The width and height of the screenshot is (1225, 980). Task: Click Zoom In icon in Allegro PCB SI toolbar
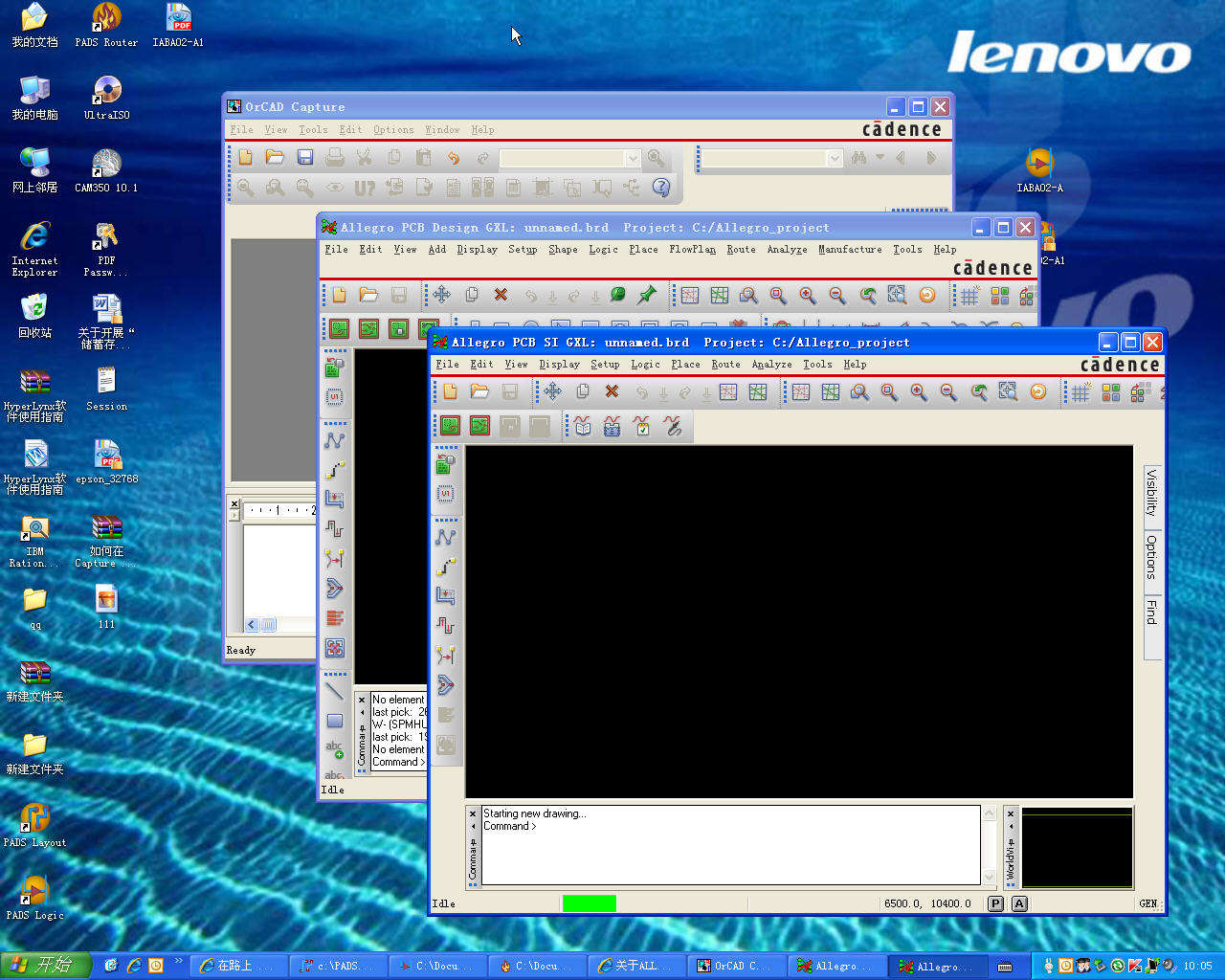coord(919,391)
